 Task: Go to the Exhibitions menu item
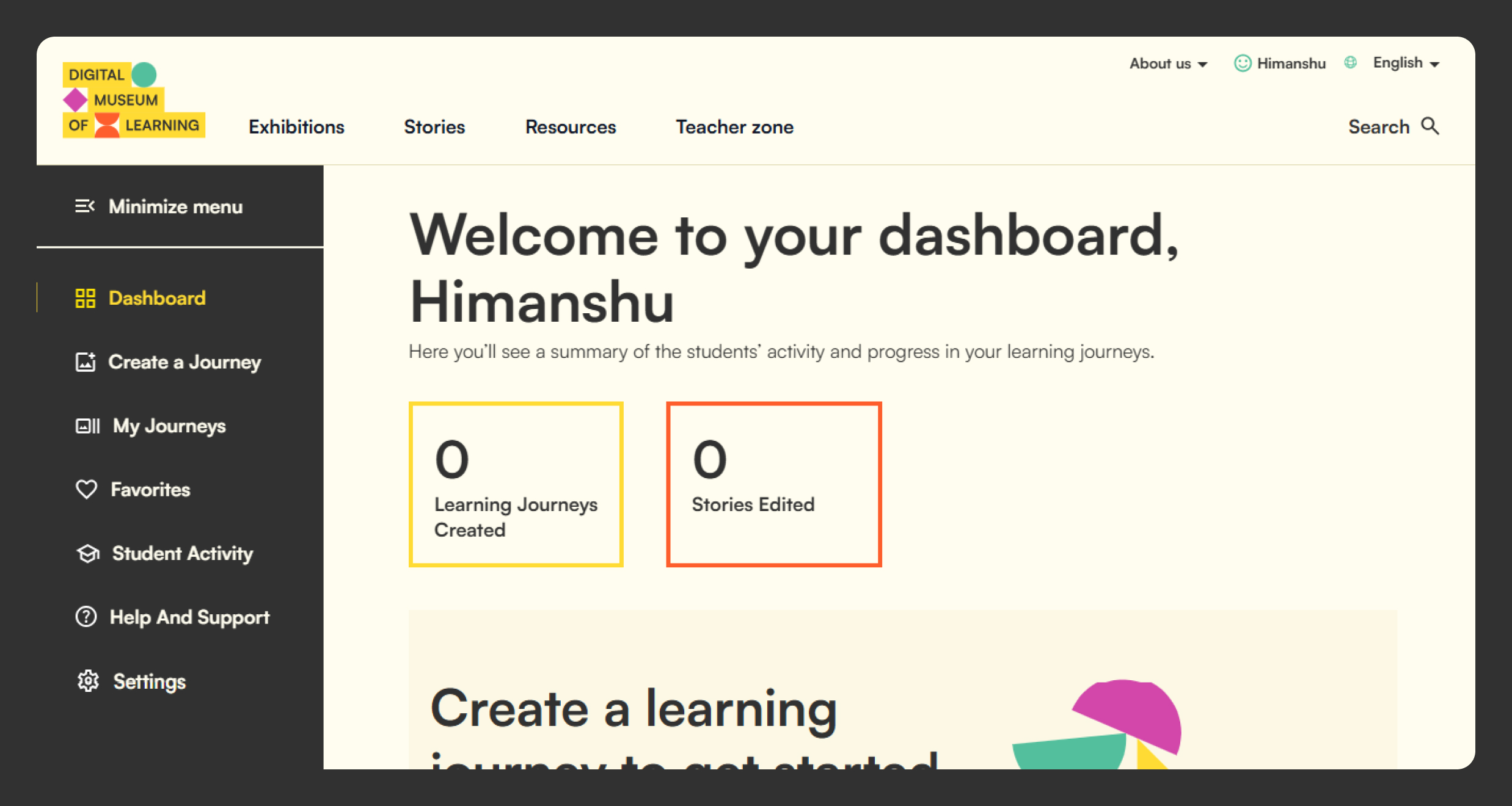coord(296,127)
